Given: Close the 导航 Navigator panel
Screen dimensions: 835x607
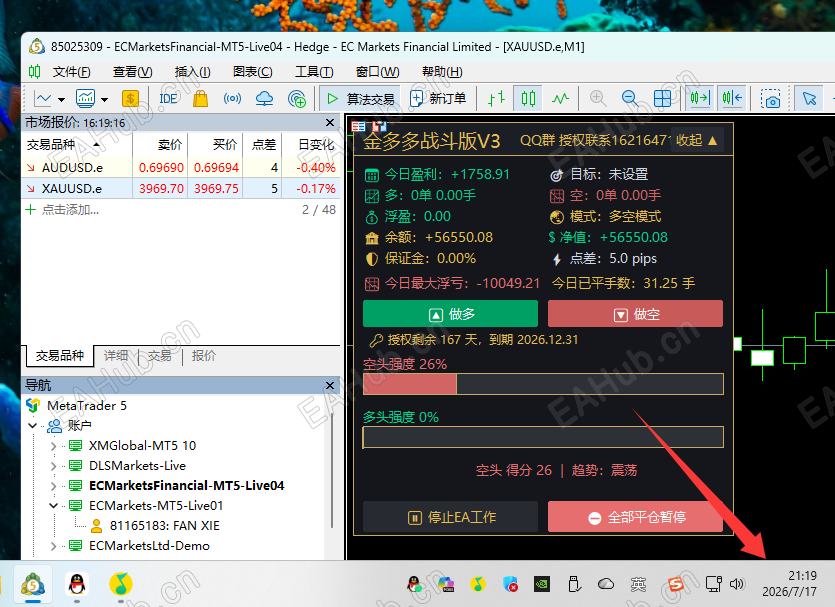Looking at the screenshot, I should 330,385.
